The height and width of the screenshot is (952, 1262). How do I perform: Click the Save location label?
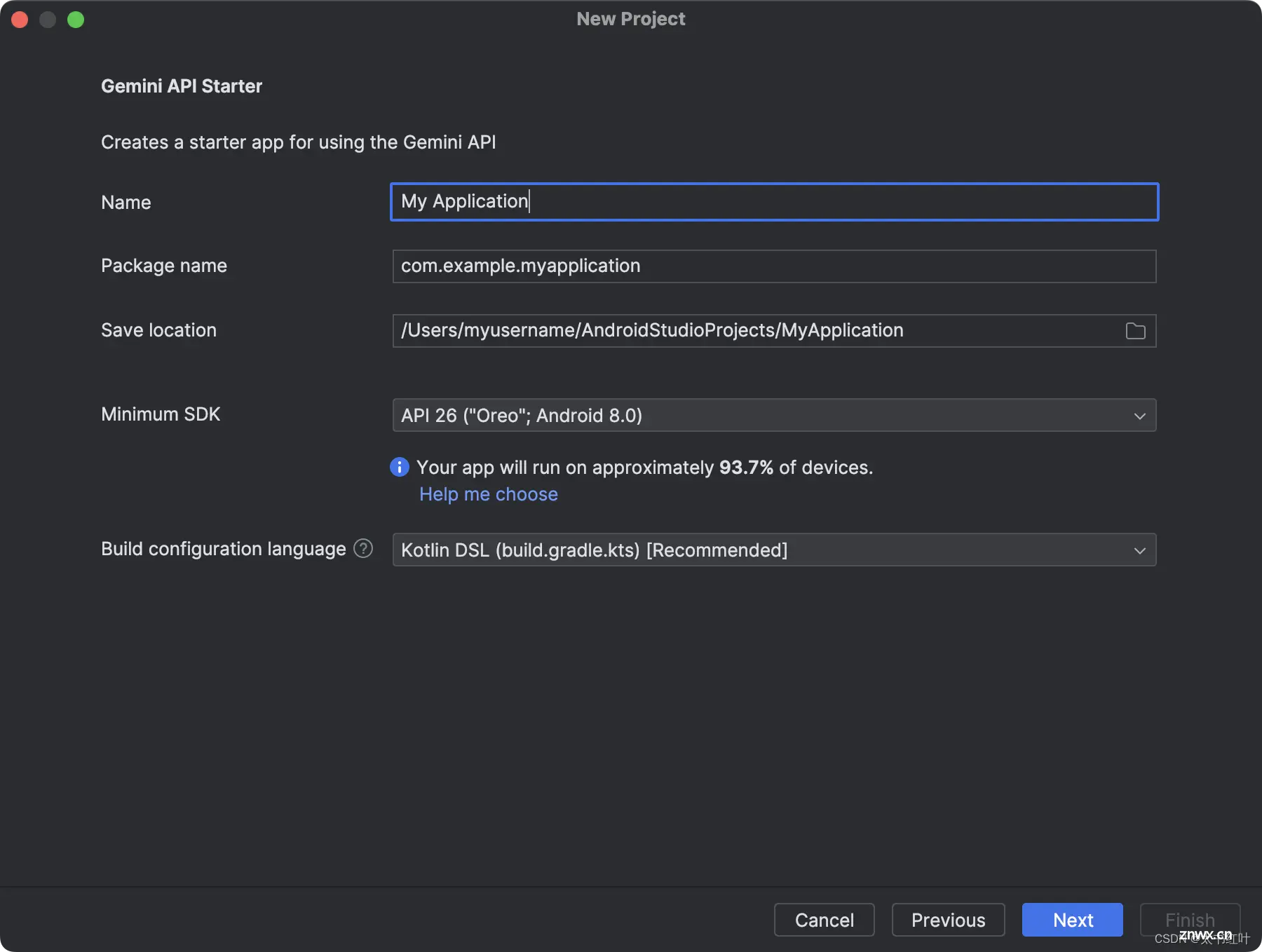158,330
